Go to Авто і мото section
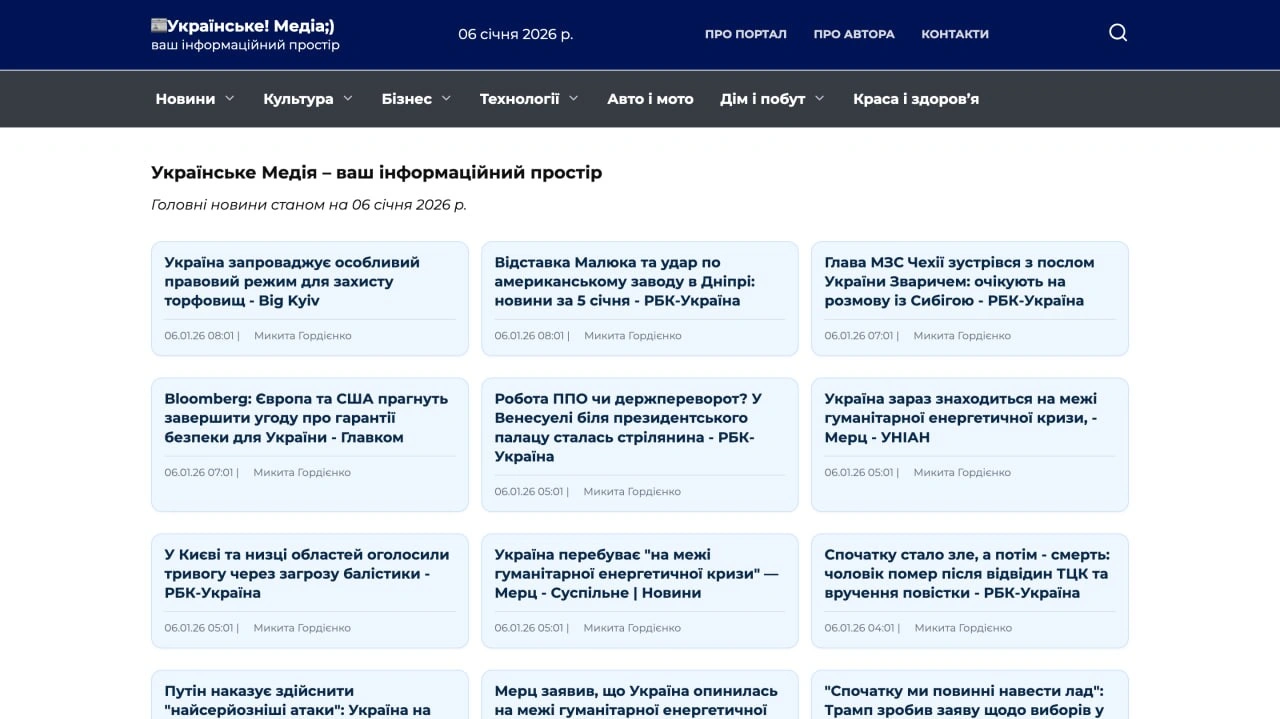Screen dimensions: 1280x719 click(x=650, y=99)
